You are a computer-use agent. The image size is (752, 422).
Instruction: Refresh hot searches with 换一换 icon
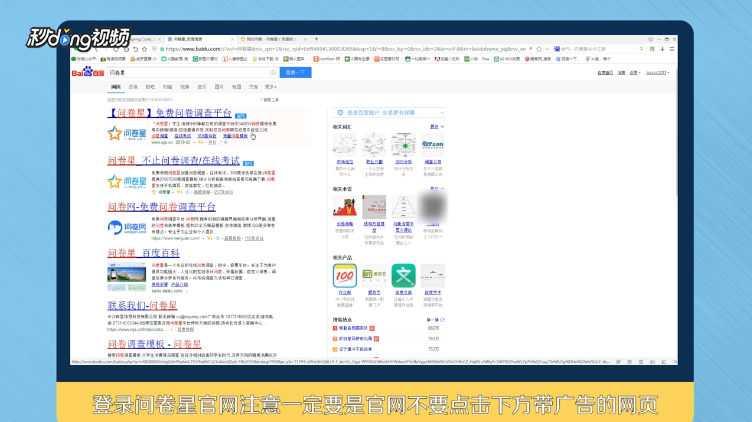(442, 320)
